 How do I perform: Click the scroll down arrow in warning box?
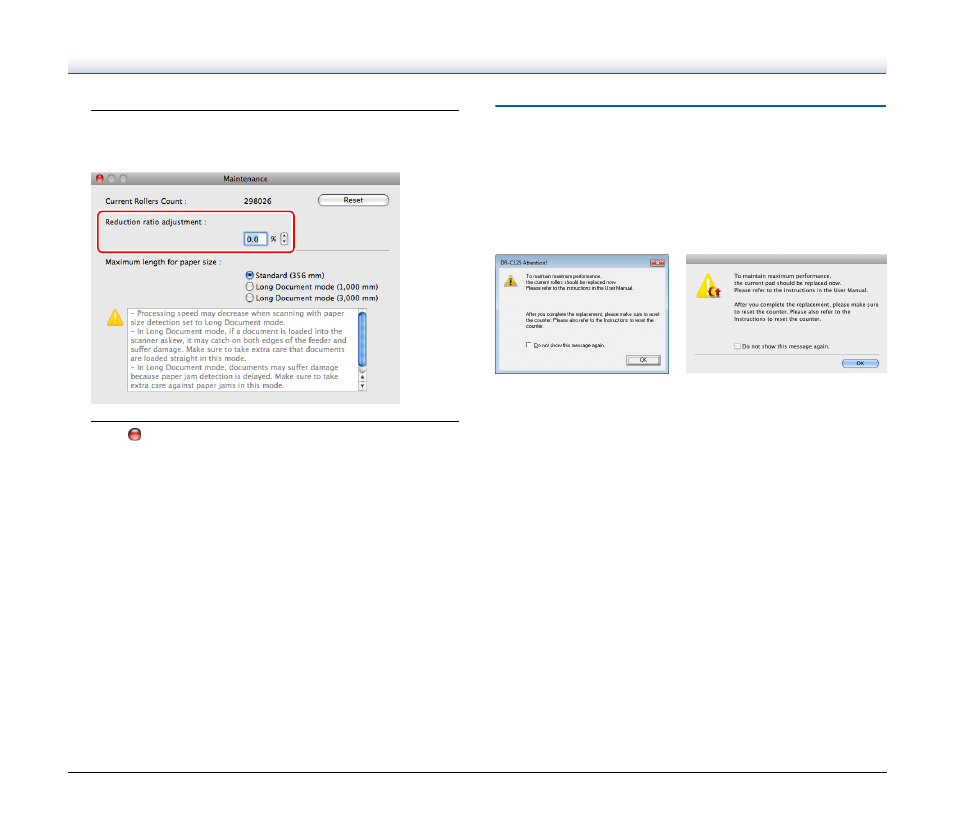[x=363, y=386]
